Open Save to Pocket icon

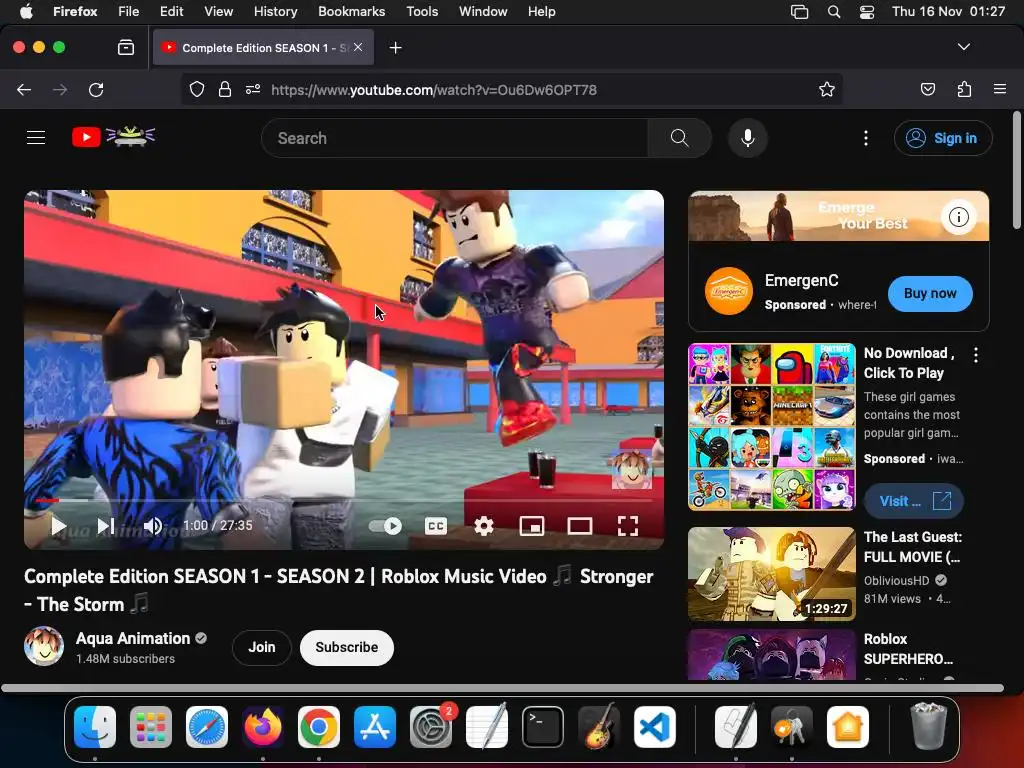click(927, 89)
